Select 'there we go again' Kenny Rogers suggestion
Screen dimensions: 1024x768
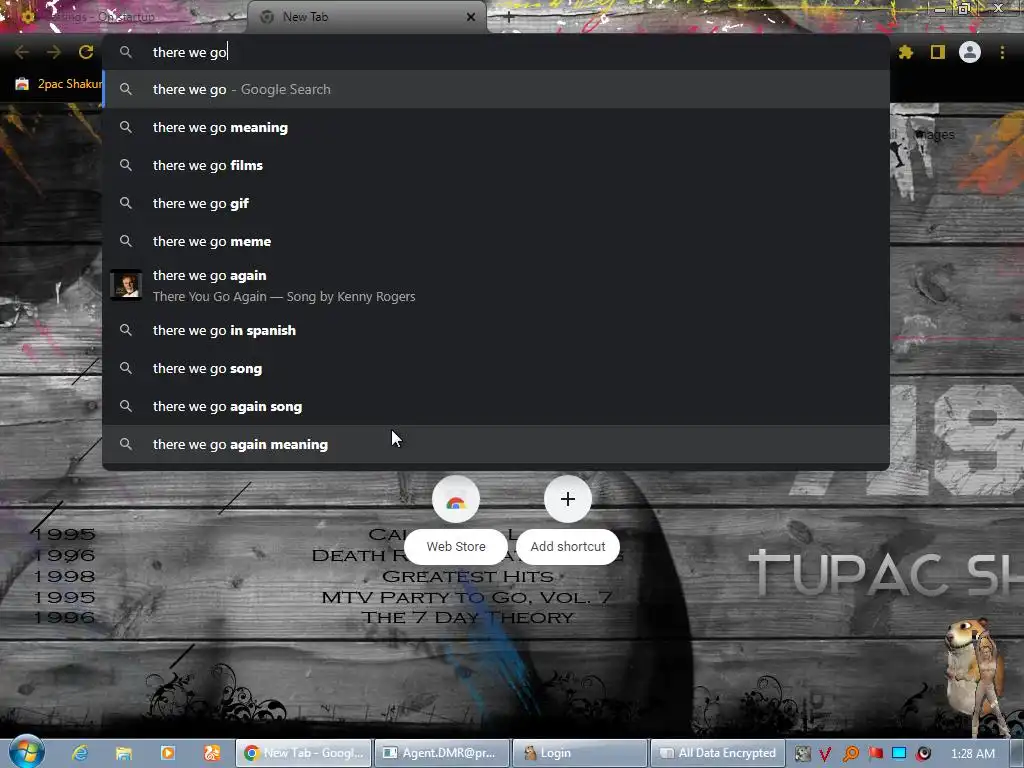(x=496, y=285)
